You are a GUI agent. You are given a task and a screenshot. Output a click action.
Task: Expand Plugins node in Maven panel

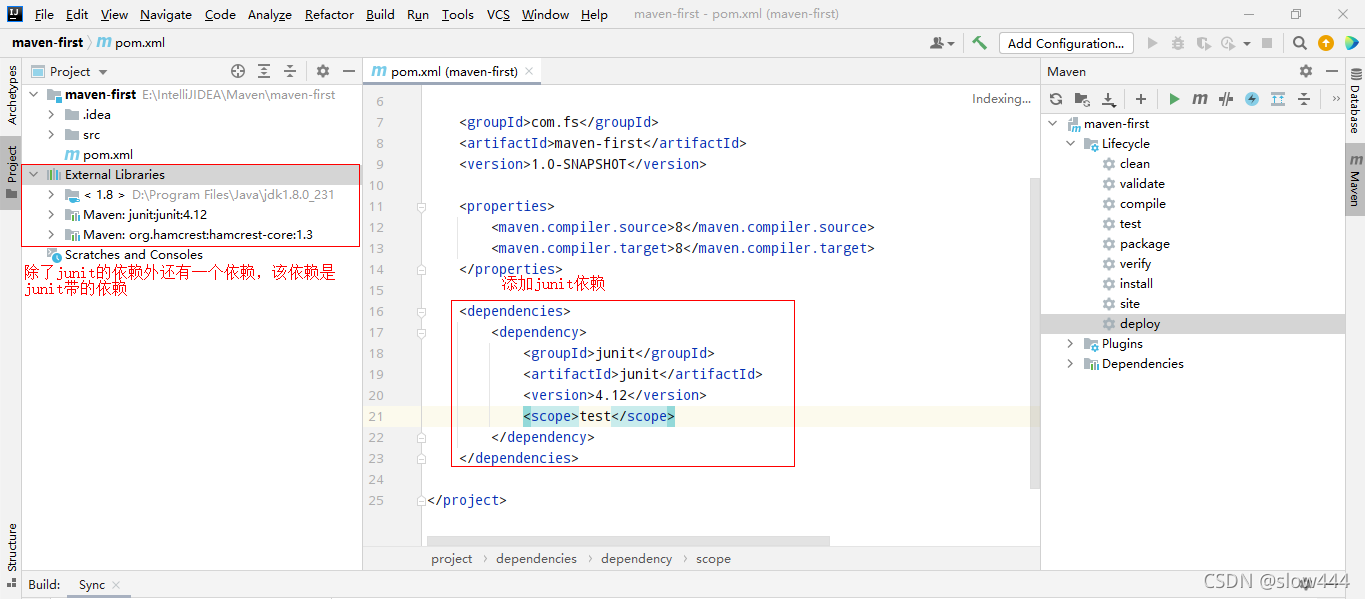(1071, 343)
